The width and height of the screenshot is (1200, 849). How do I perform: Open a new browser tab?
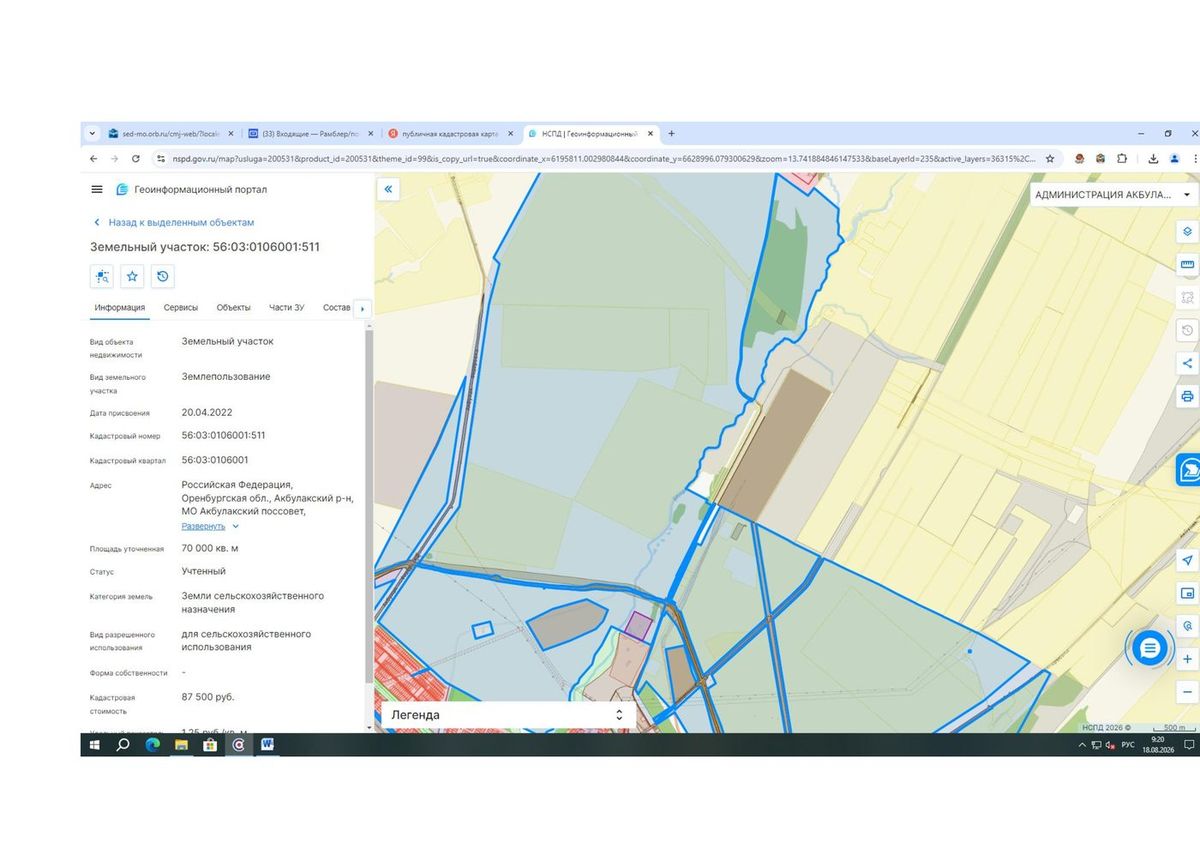click(671, 133)
